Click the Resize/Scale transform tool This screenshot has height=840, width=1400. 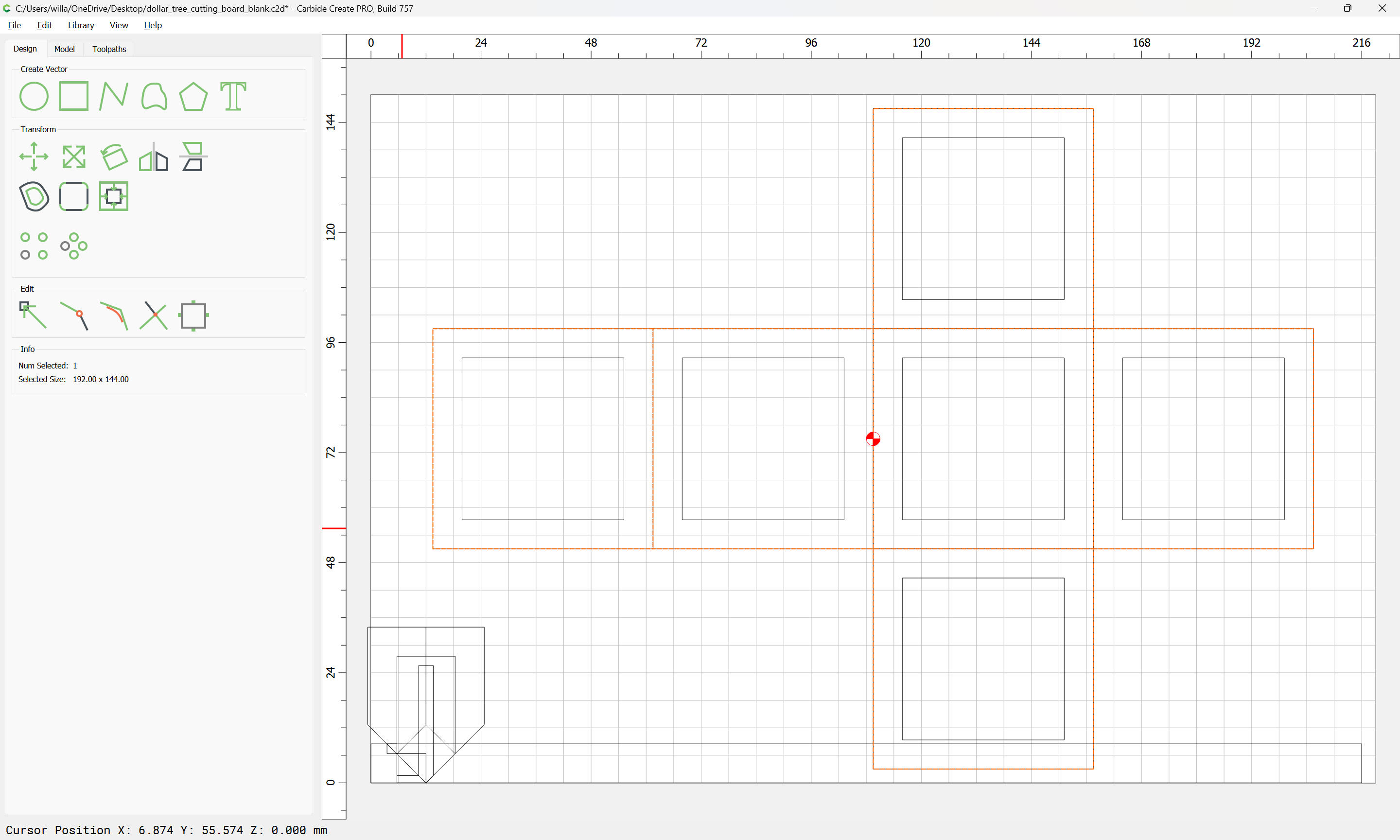coord(73,157)
